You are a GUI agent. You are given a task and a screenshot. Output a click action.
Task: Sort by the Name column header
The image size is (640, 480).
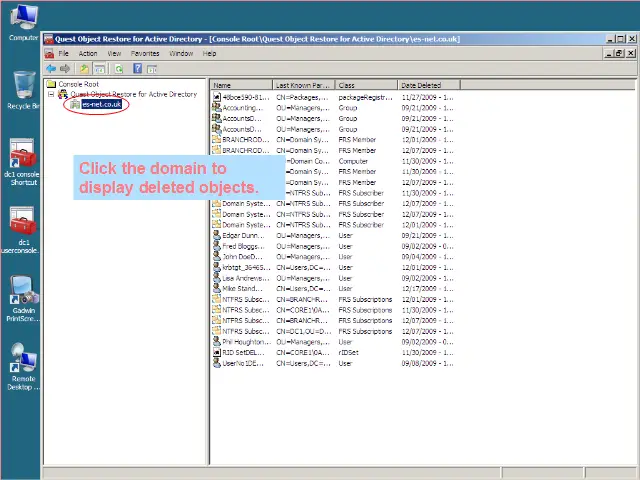click(x=241, y=85)
